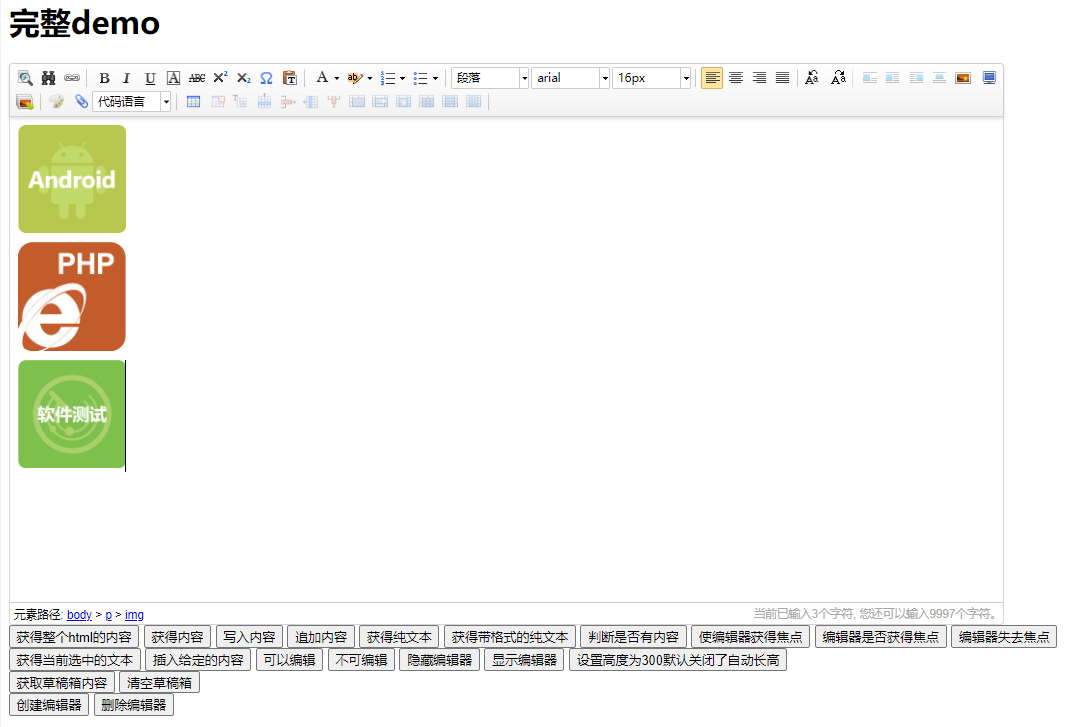
Task: Click the 设置高度为300默认关闭了自动长高 button
Action: pyautogui.click(x=678, y=661)
